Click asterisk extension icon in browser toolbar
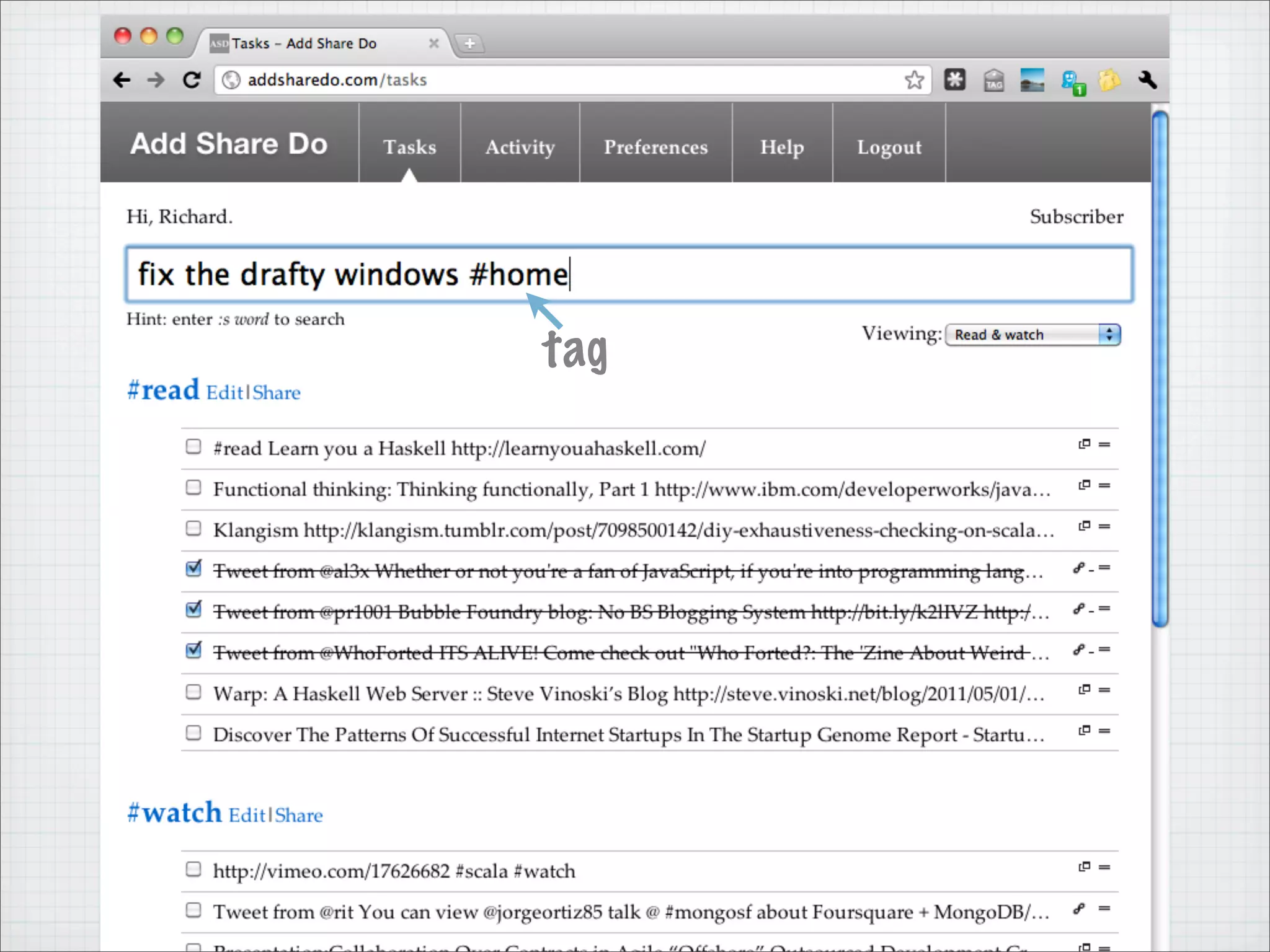Screen dimensions: 1270x952 coord(954,80)
